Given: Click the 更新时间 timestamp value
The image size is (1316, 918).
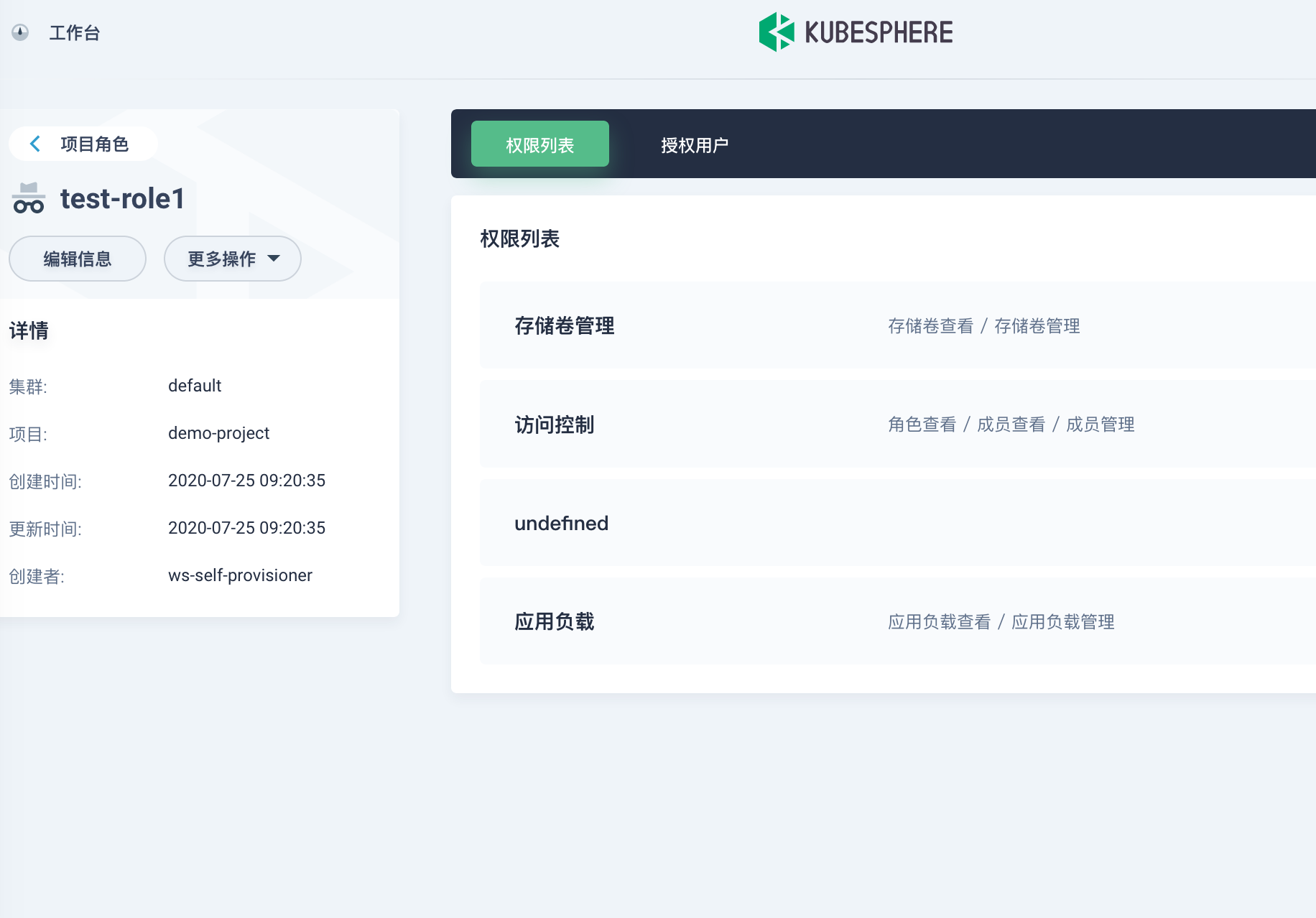Looking at the screenshot, I should point(246,528).
